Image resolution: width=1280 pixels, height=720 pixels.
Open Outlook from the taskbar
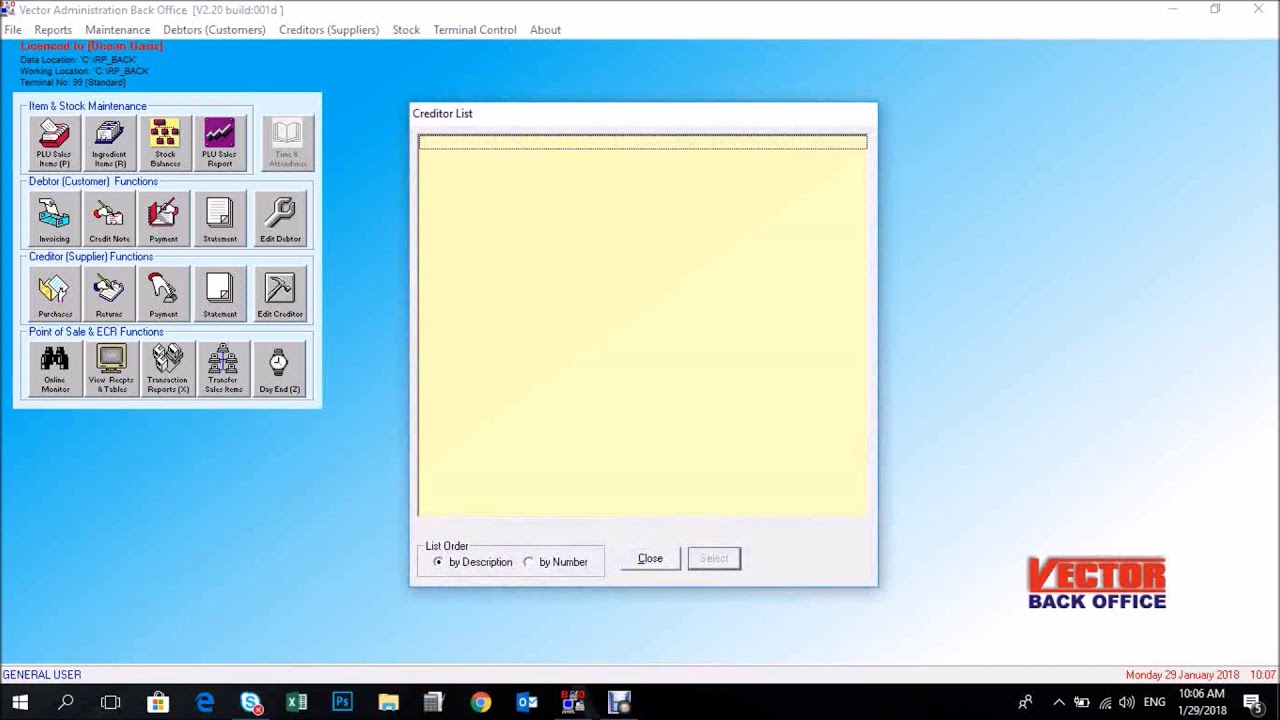[x=527, y=702]
